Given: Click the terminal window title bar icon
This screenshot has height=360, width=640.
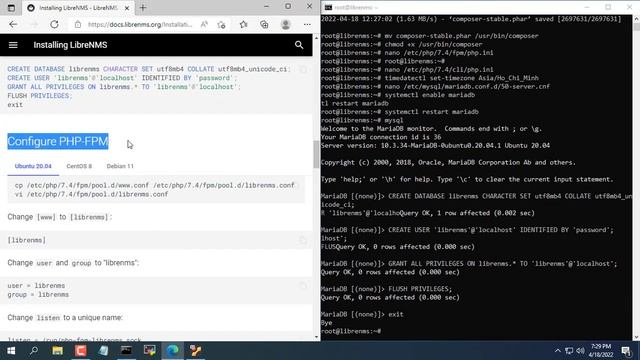Looking at the screenshot, I should click(328, 7).
